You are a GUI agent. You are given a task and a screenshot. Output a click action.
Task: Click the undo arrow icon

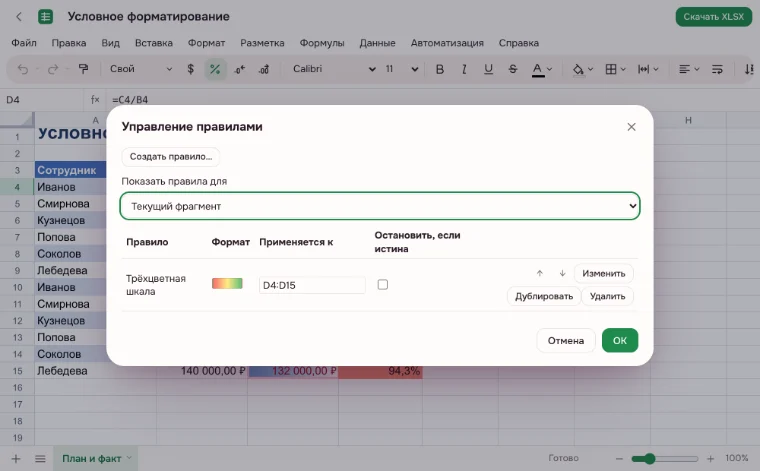(23, 69)
